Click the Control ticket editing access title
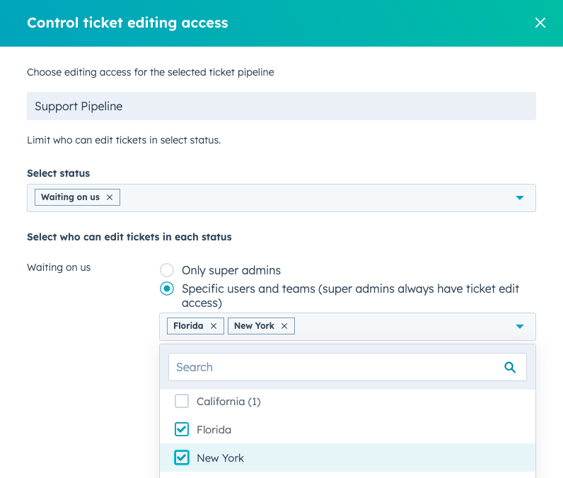 point(127,23)
